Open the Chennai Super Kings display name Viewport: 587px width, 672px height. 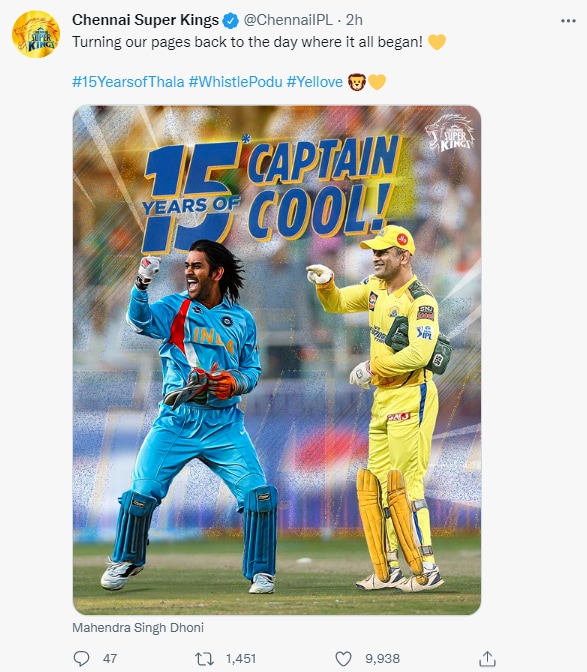[145, 20]
